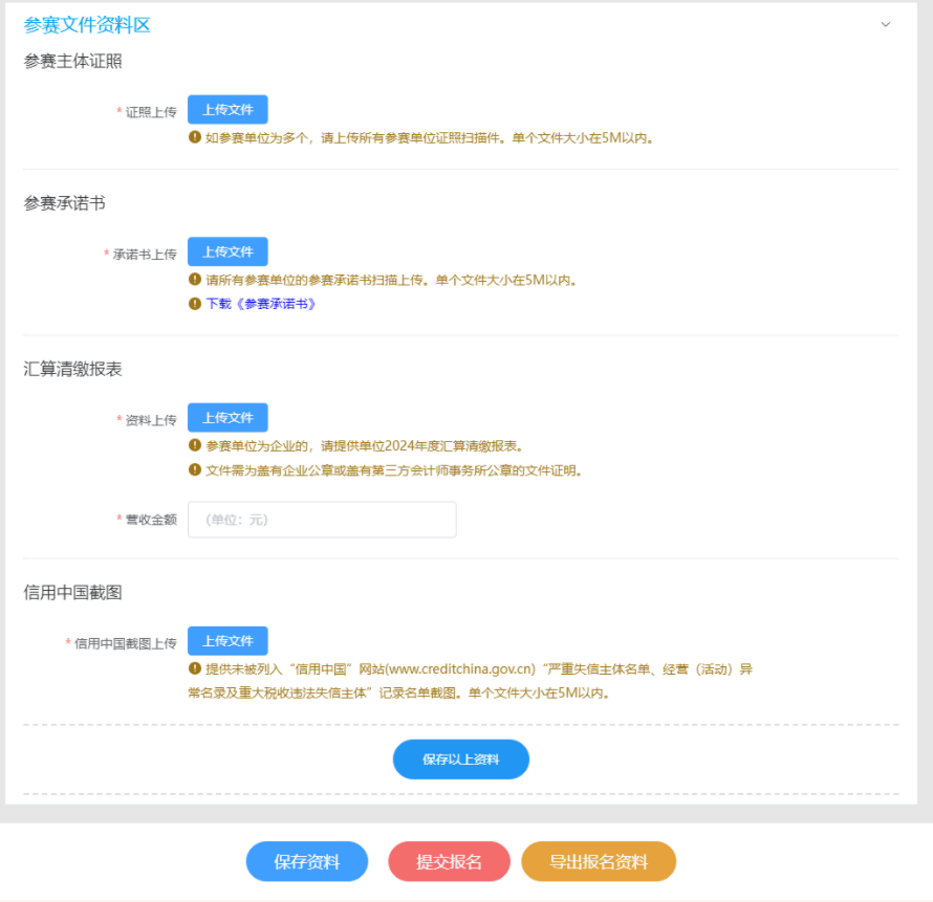Click the 证照上传 field label

point(151,112)
